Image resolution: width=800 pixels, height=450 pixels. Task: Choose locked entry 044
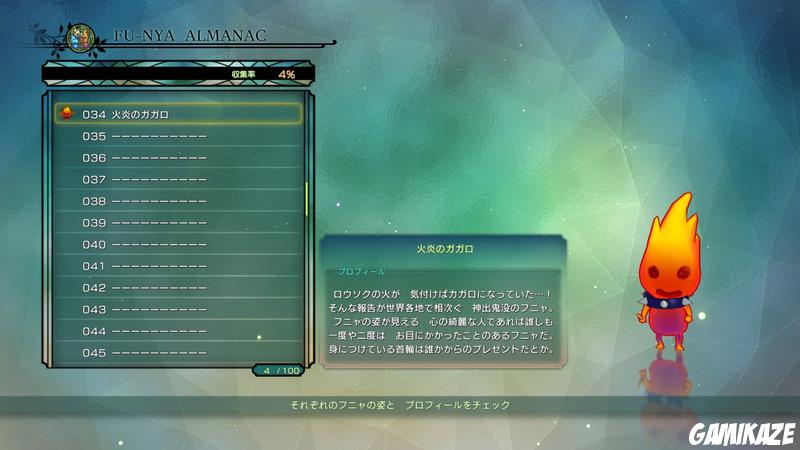(178, 331)
